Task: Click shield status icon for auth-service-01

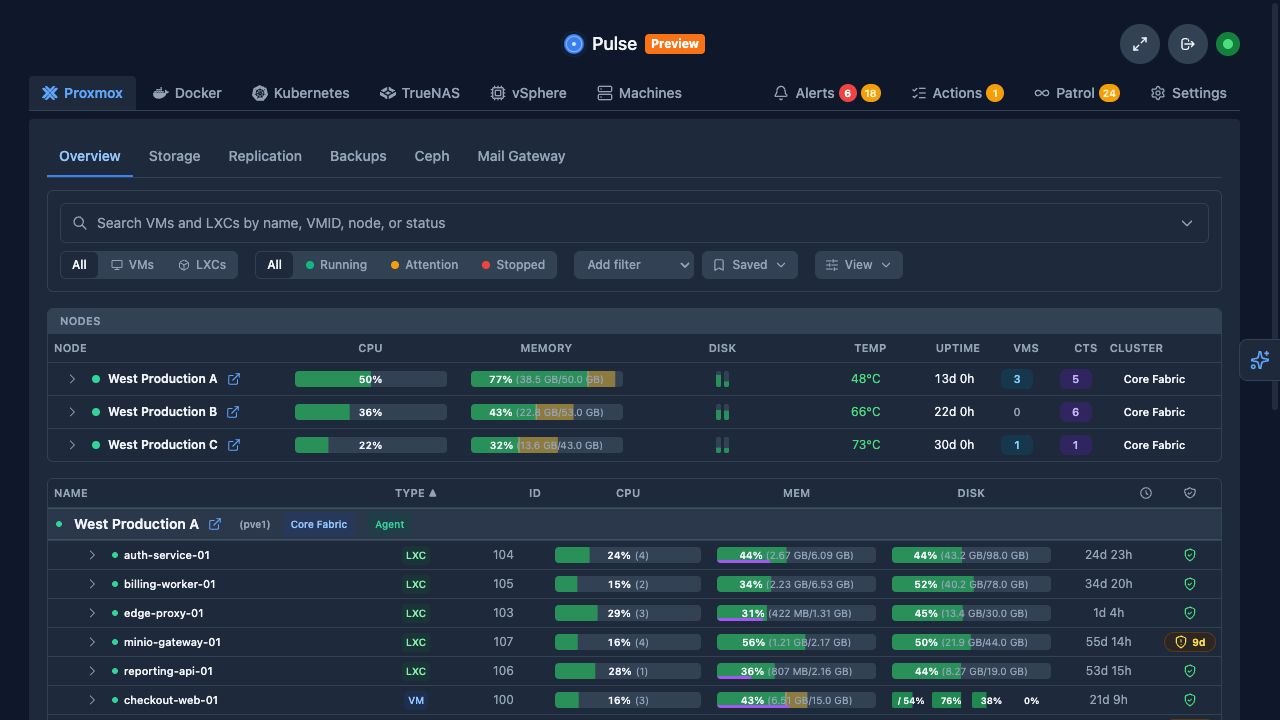Action: pos(1190,555)
